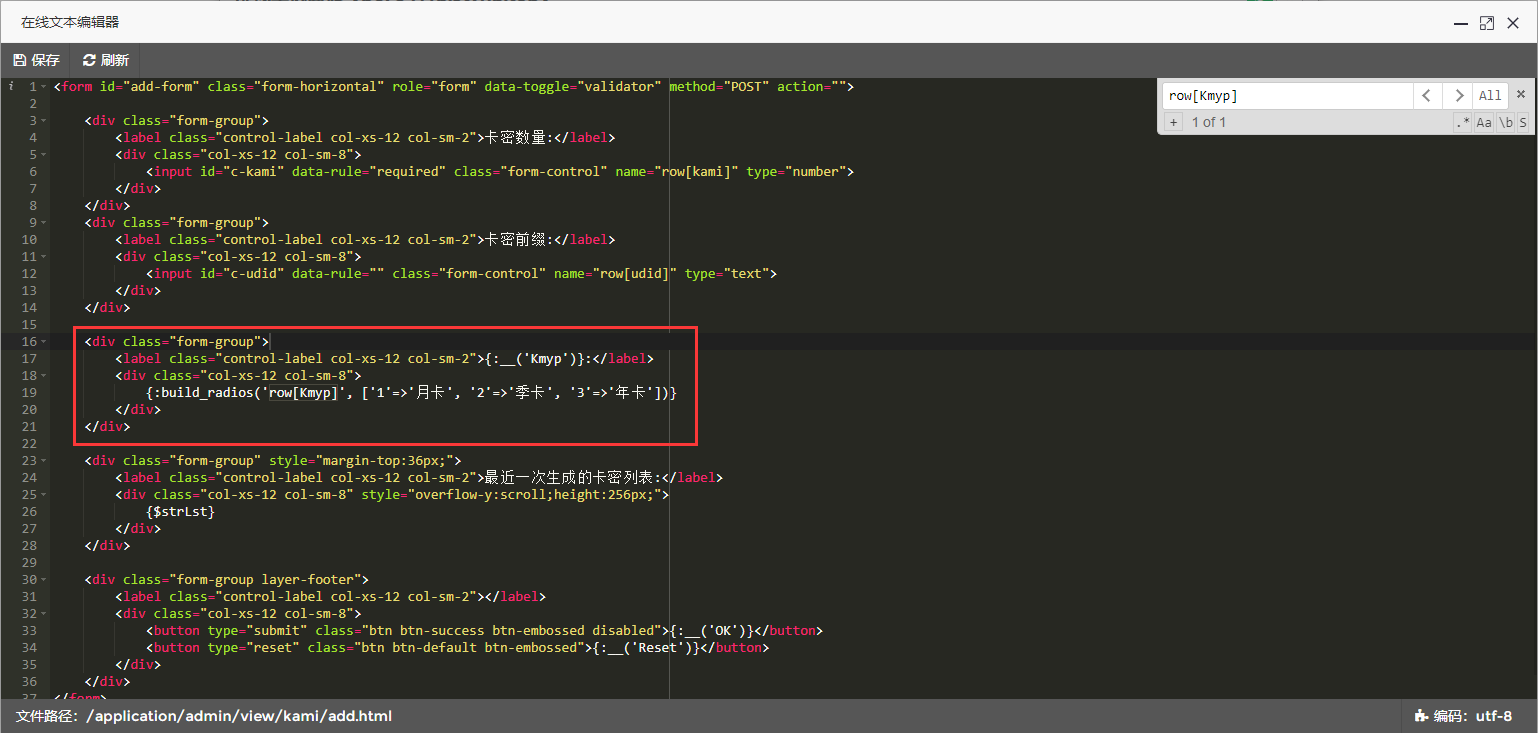Collapse the form tag on line 1

tap(44, 87)
